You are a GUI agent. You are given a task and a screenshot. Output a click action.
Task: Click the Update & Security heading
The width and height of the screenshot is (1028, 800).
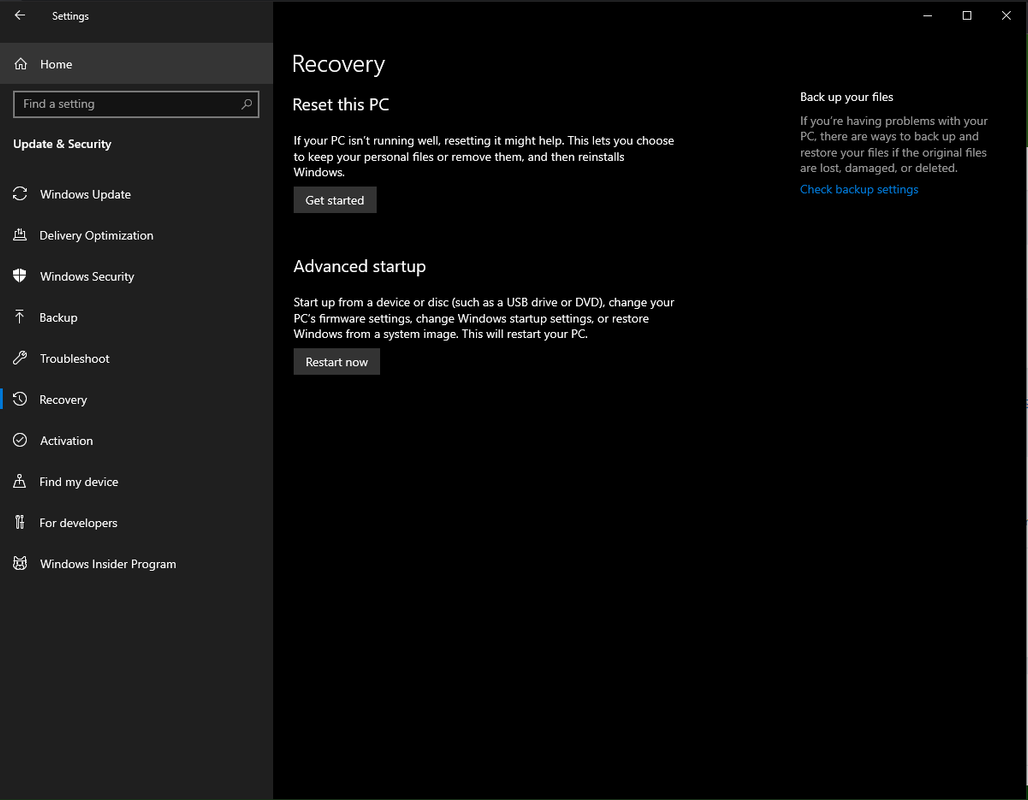62,144
